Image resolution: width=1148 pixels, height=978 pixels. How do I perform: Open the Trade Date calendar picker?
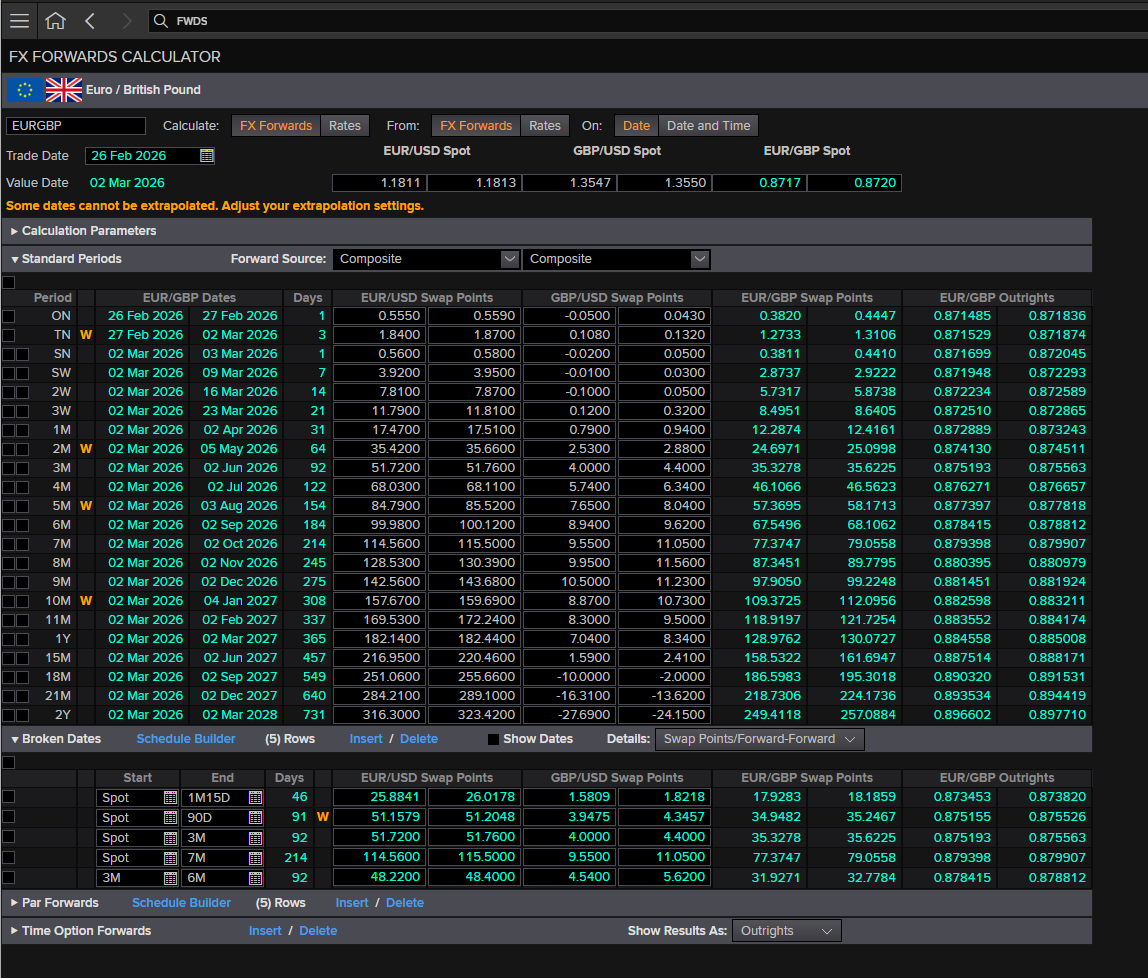[x=207, y=155]
